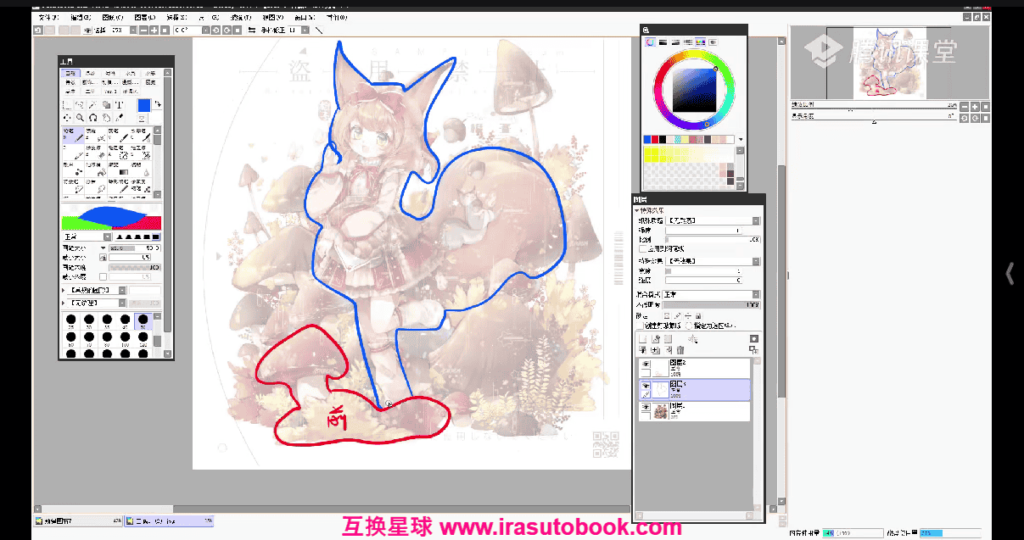Tick the checkbox below the brush density slider
This screenshot has width=1024, height=540.
pos(103,277)
